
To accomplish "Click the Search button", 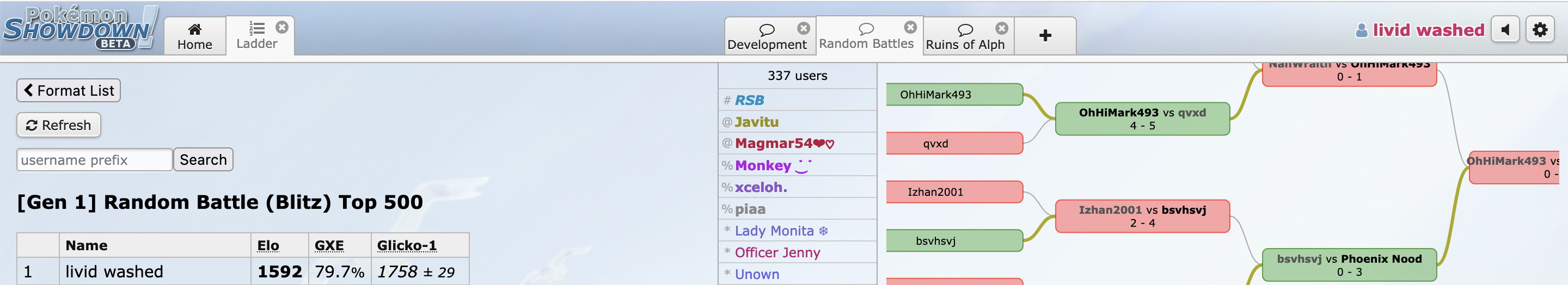I will pos(203,160).
